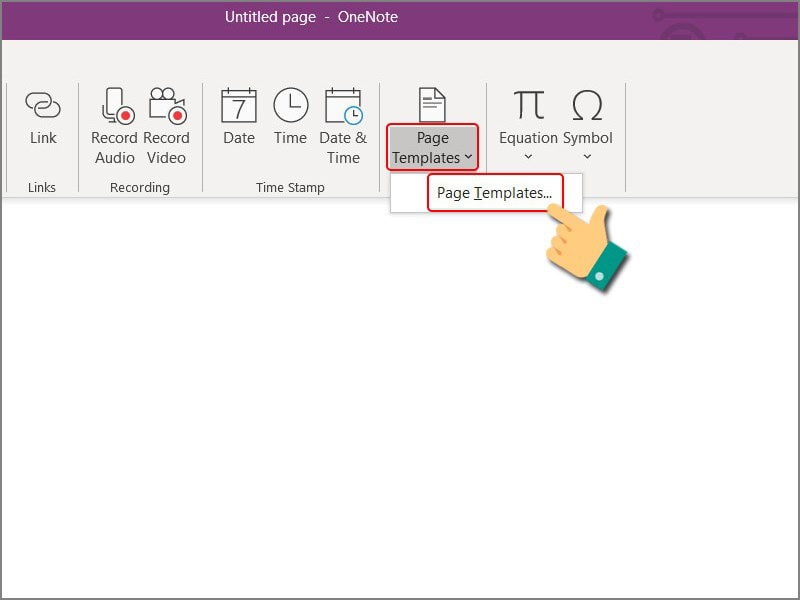Screen dimensions: 800x600
Task: Insert Date & Time stamp
Action: point(343,126)
